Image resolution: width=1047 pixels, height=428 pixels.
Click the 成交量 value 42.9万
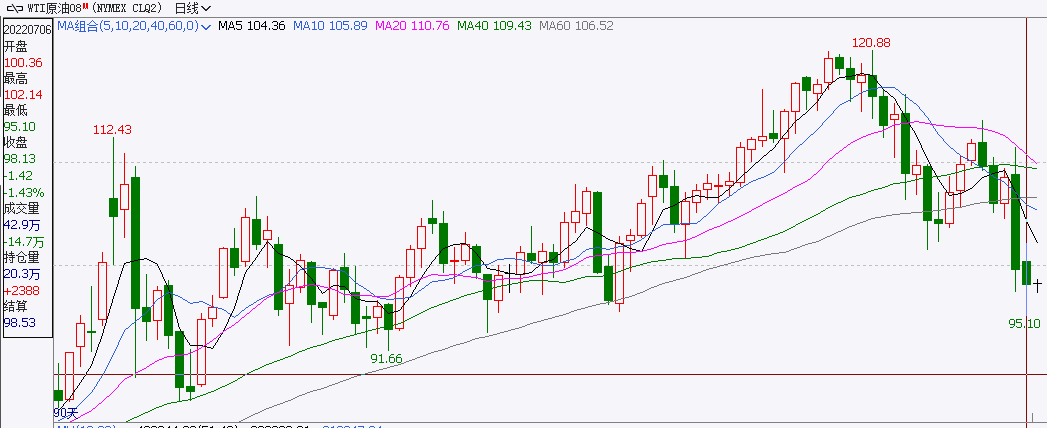(22, 225)
